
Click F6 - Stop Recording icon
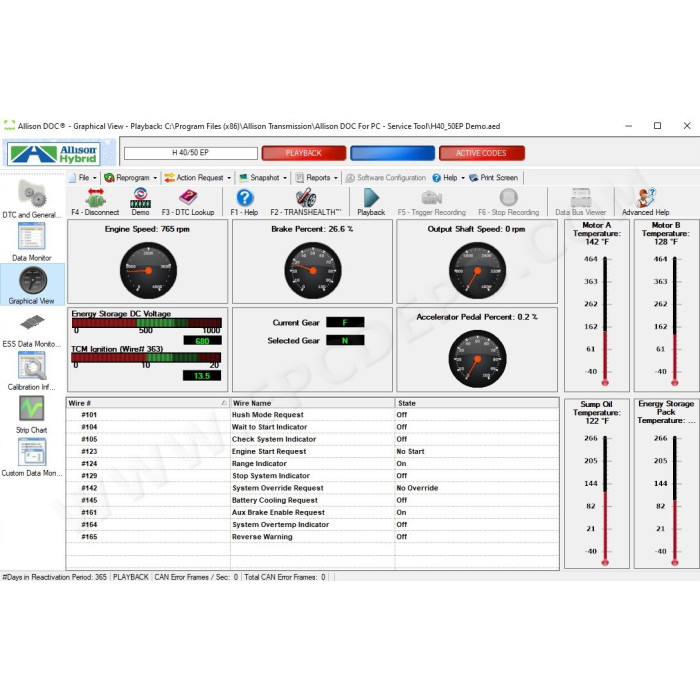click(x=508, y=197)
